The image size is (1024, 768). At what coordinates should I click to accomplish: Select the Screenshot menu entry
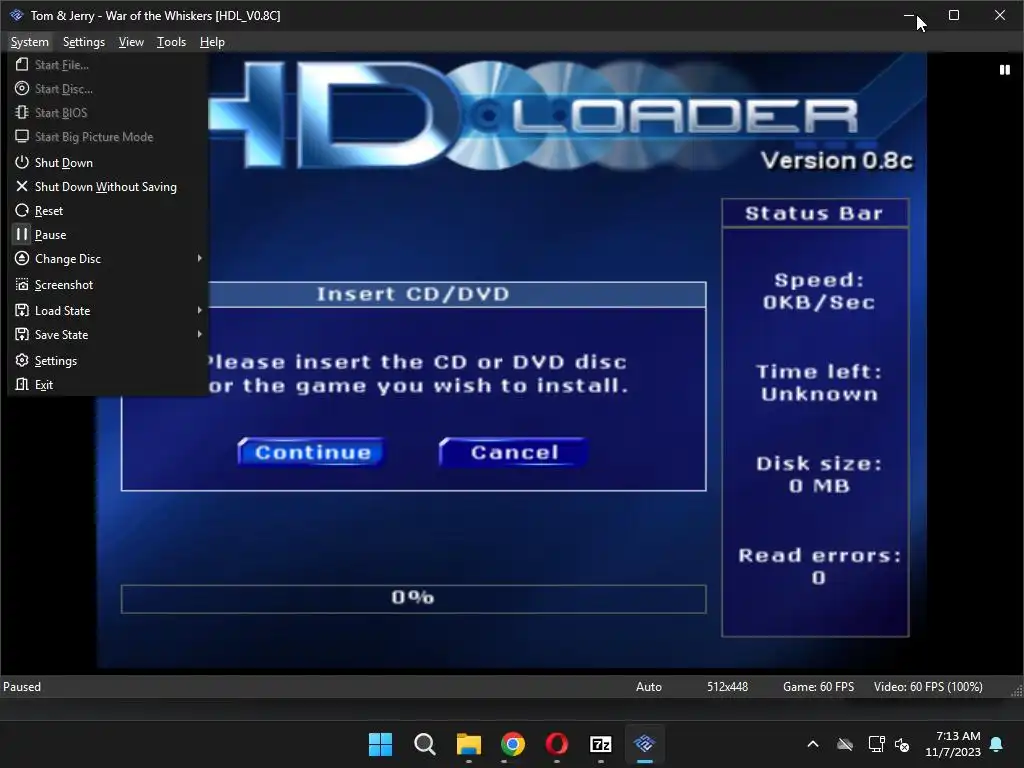[x=108, y=285]
